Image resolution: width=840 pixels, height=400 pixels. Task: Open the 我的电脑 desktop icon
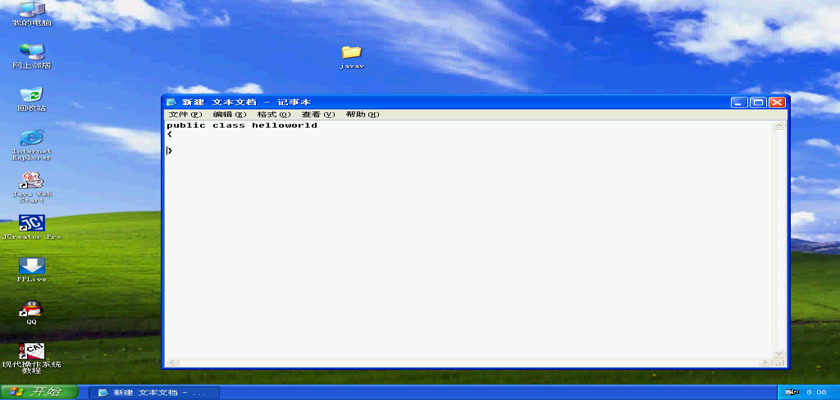point(32,13)
